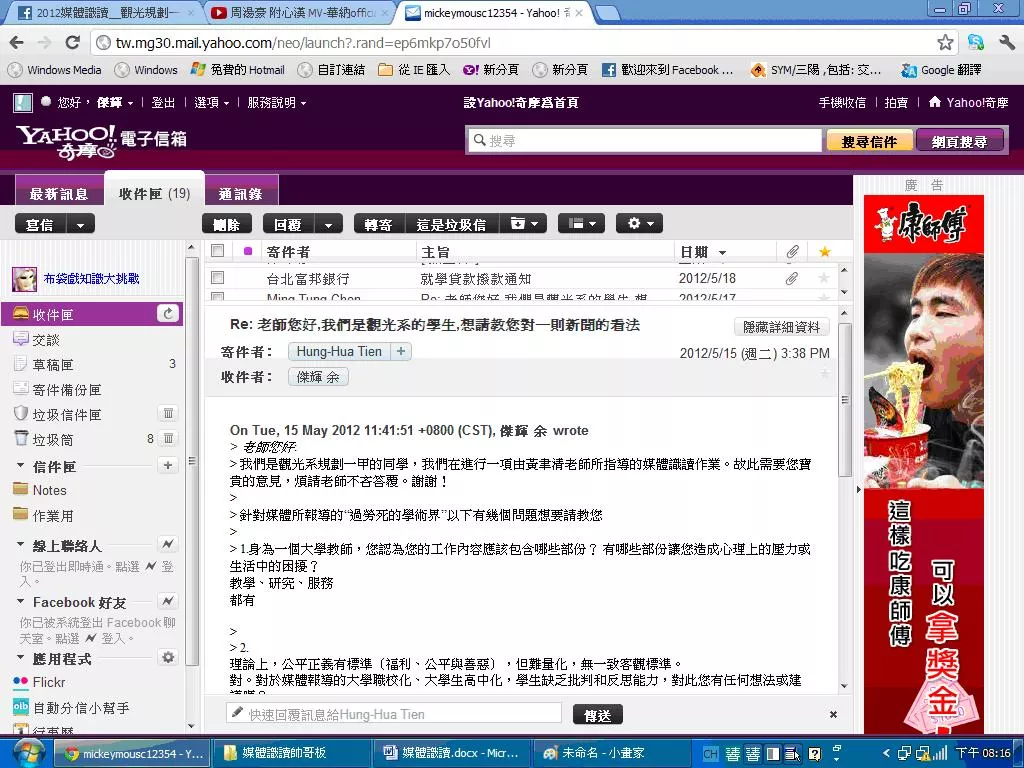Screen dimensions: 1024x768
Task: Open the Windows Start menu
Action: 28,753
